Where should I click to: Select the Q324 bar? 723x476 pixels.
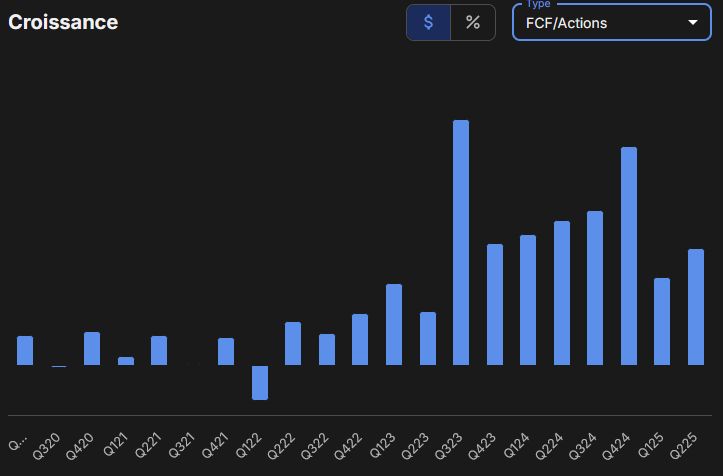tap(595, 288)
